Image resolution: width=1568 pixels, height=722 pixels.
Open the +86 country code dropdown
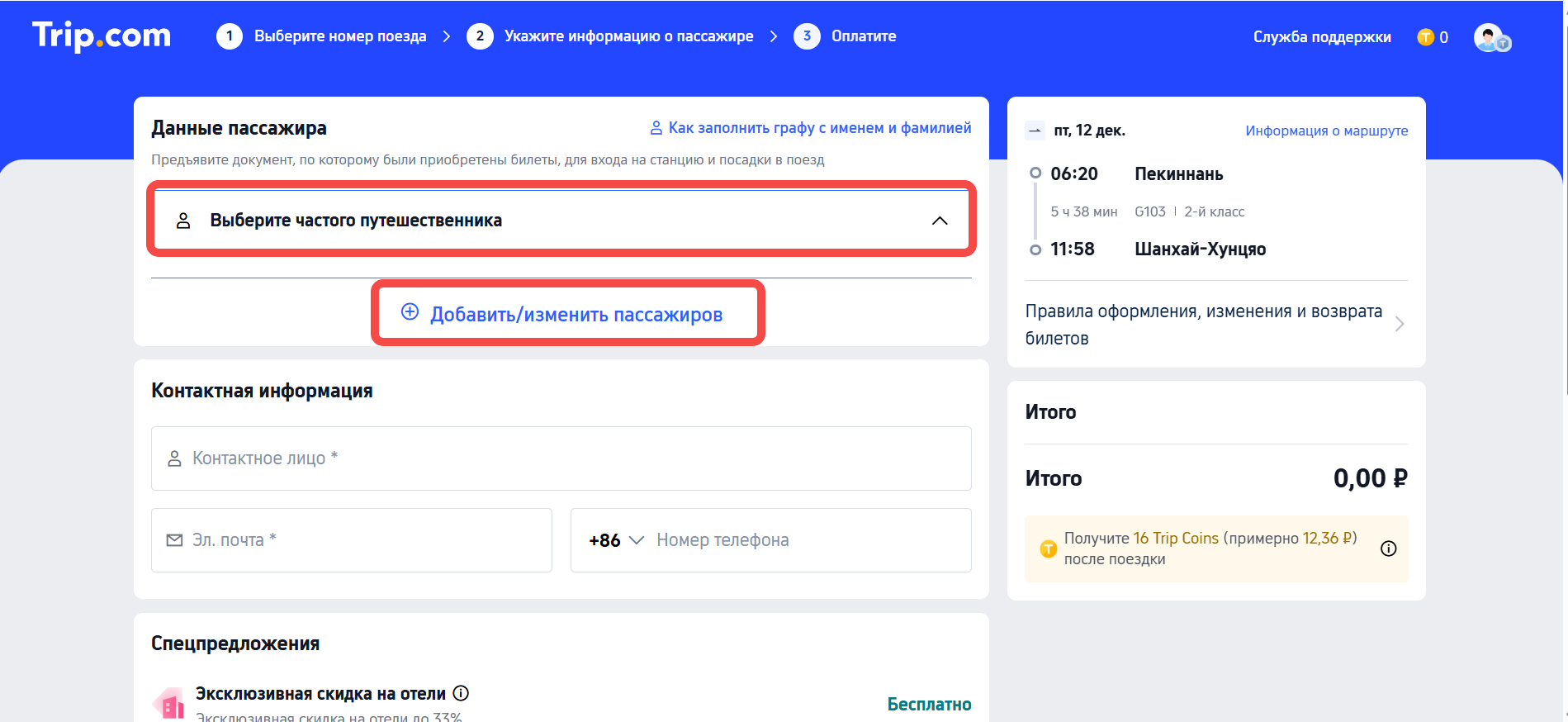tap(616, 540)
